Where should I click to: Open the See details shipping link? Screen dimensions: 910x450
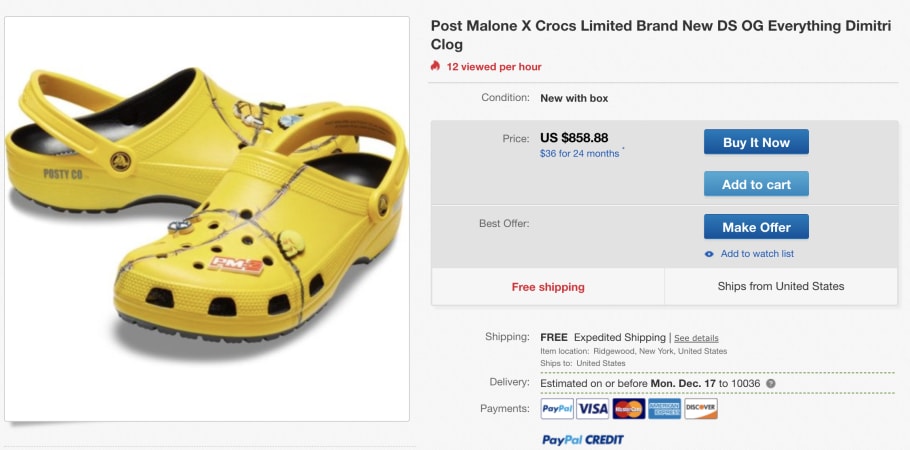click(696, 338)
